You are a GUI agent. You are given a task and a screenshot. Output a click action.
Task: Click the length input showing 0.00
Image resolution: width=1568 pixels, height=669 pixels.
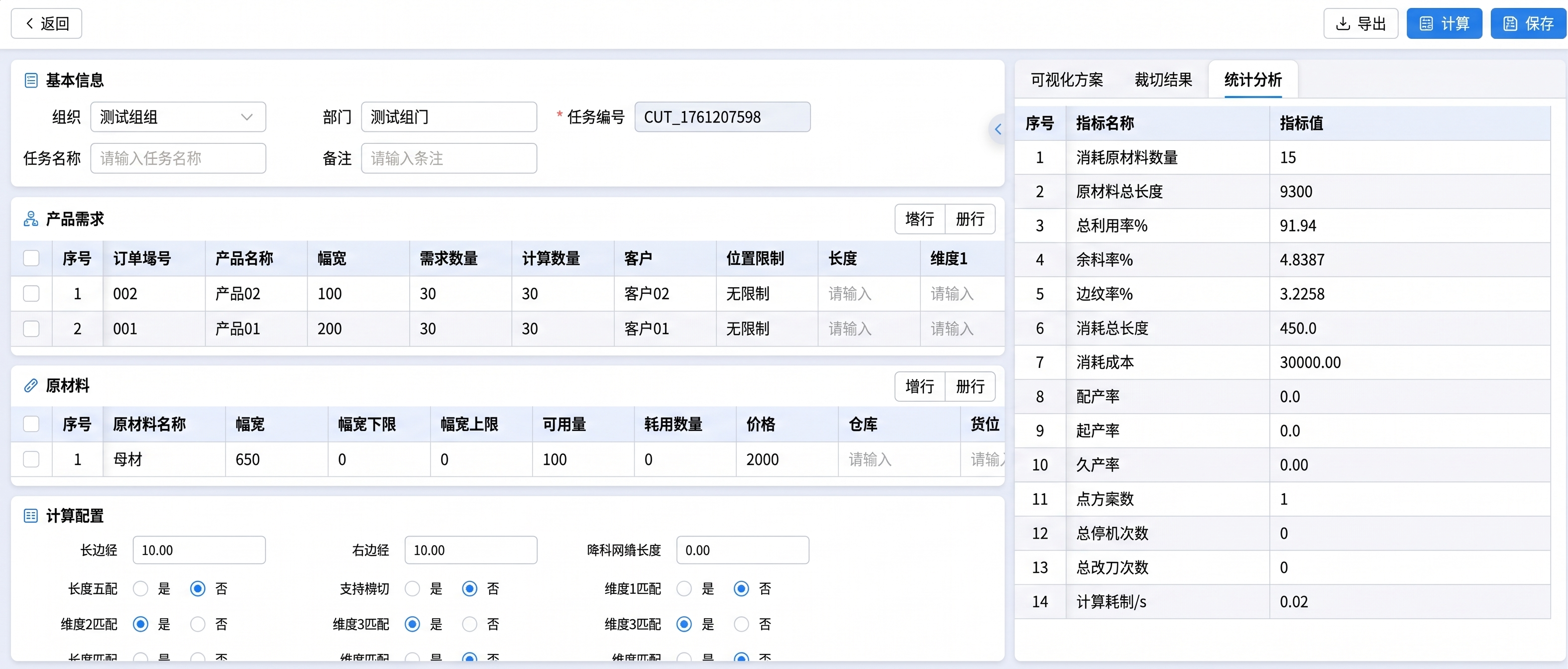coord(743,551)
